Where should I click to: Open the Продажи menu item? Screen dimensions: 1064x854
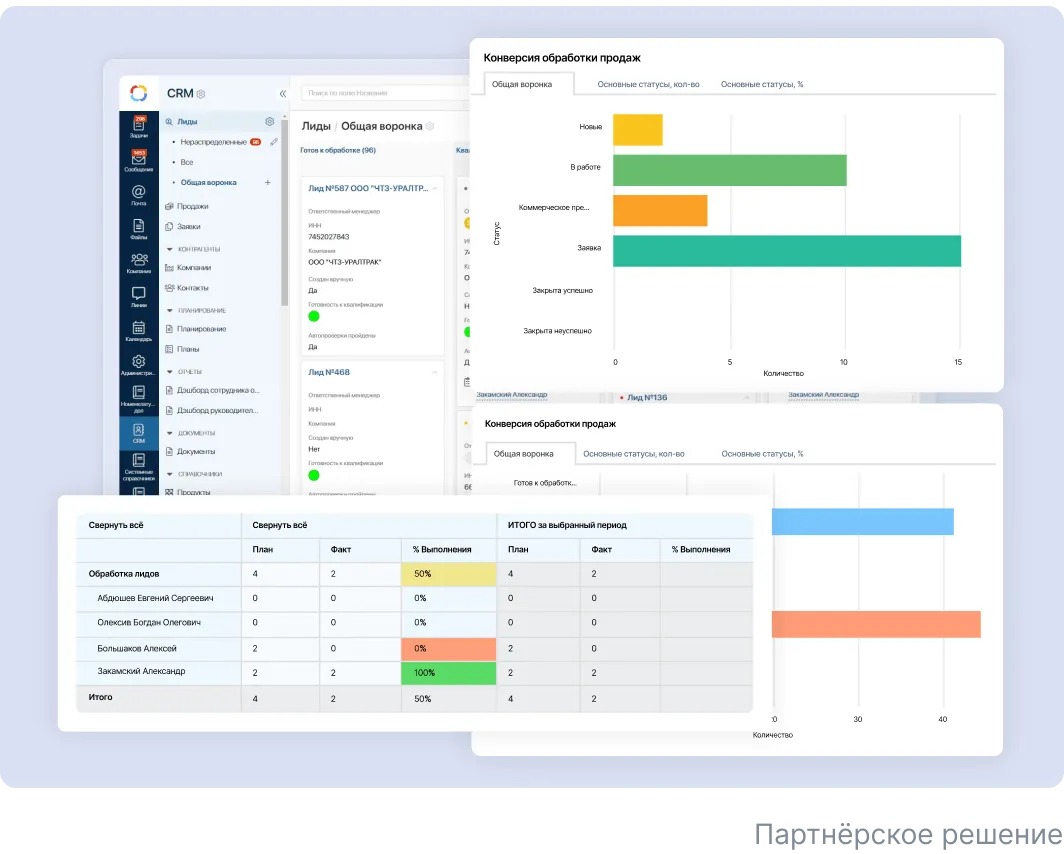pyautogui.click(x=192, y=206)
